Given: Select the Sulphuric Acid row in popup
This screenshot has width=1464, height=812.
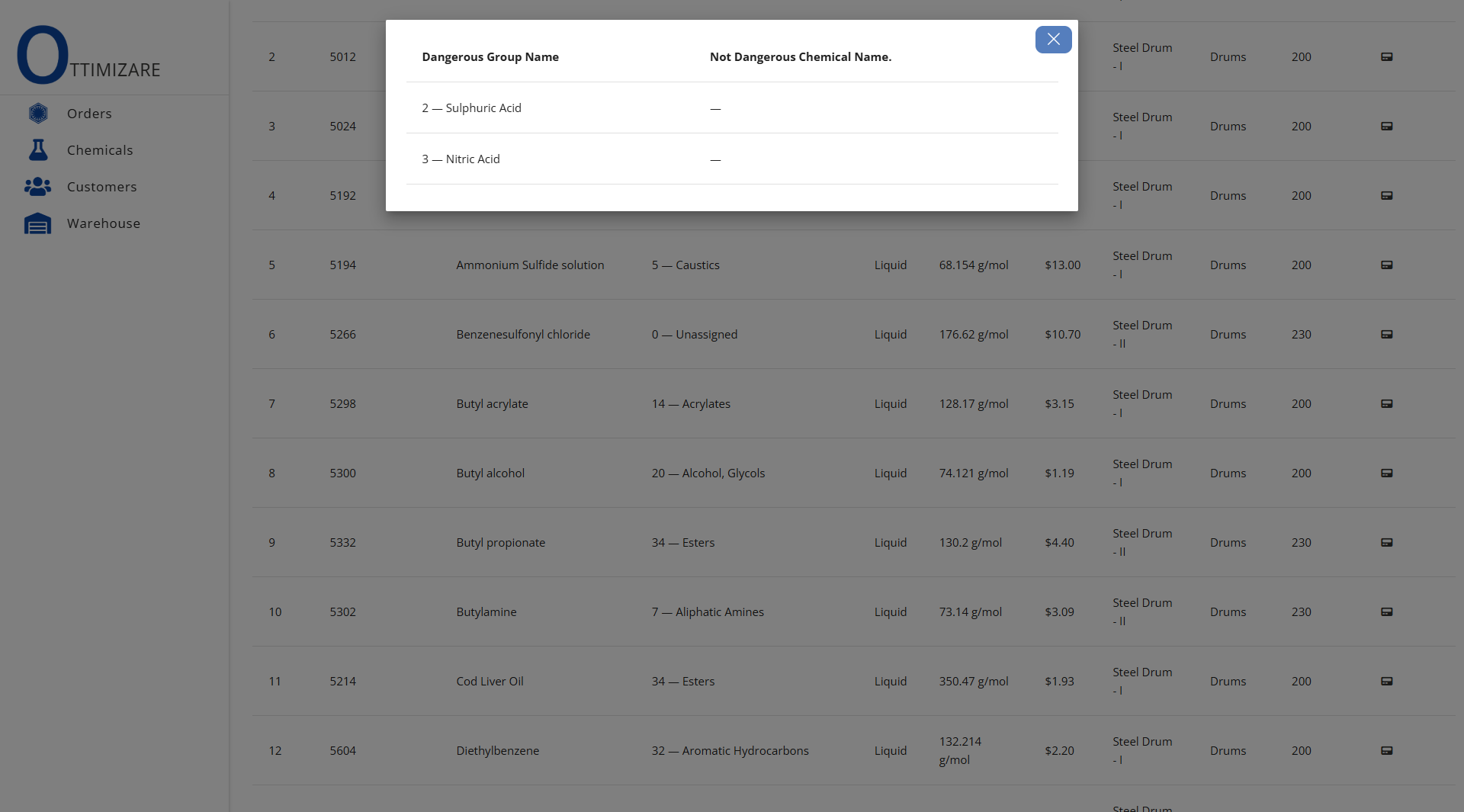Looking at the screenshot, I should point(472,108).
